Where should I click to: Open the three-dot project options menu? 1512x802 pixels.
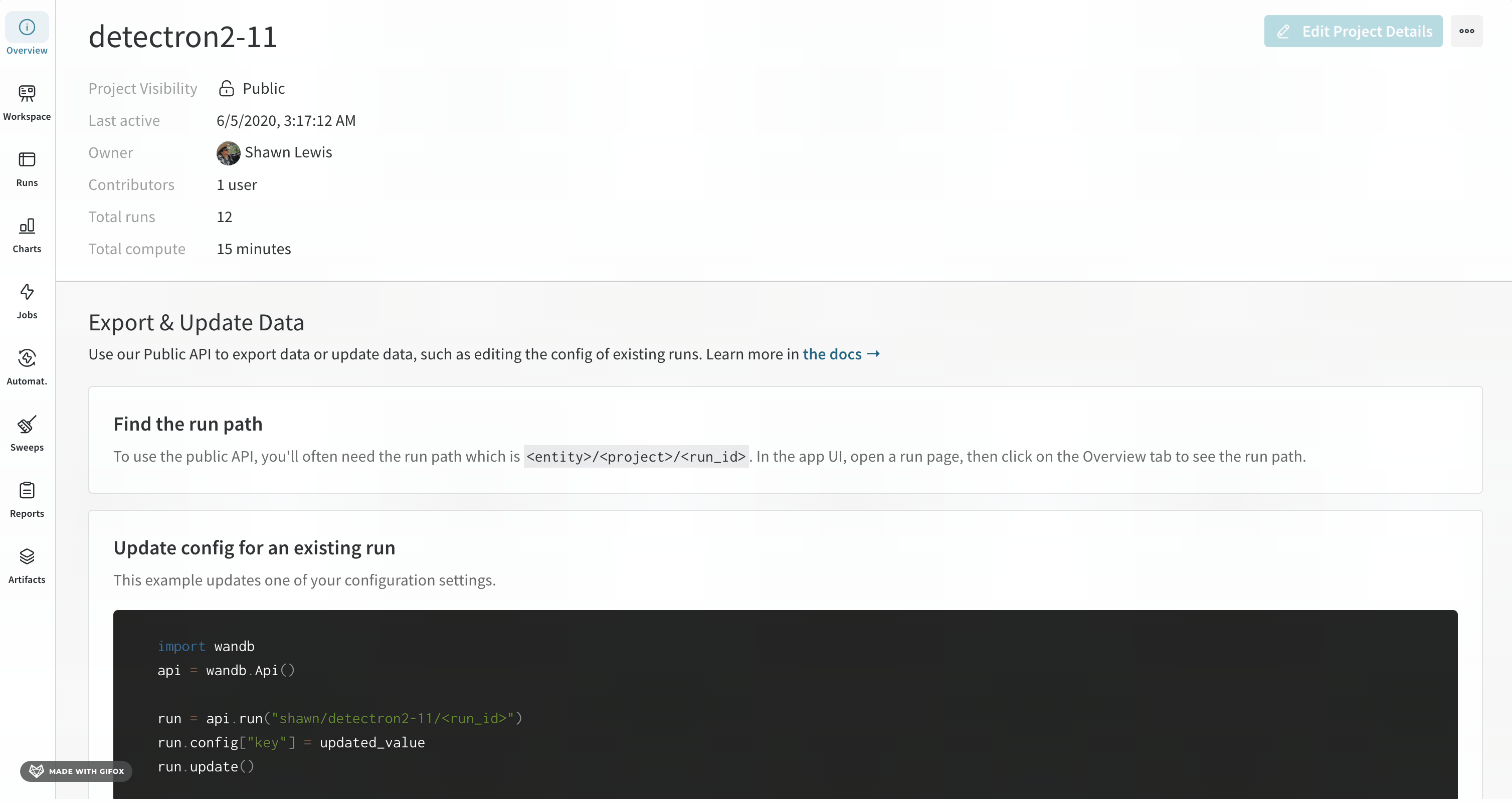pos(1466,32)
